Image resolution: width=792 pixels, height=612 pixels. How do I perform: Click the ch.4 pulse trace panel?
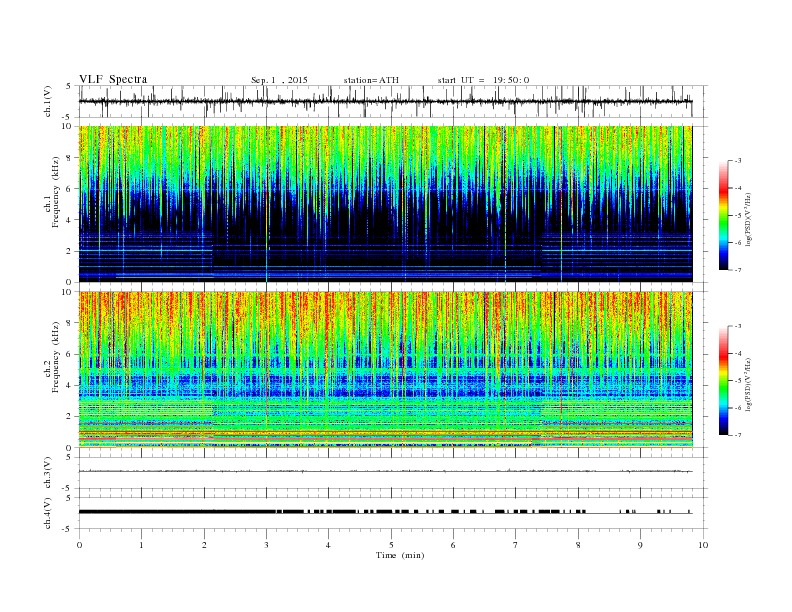[393, 513]
